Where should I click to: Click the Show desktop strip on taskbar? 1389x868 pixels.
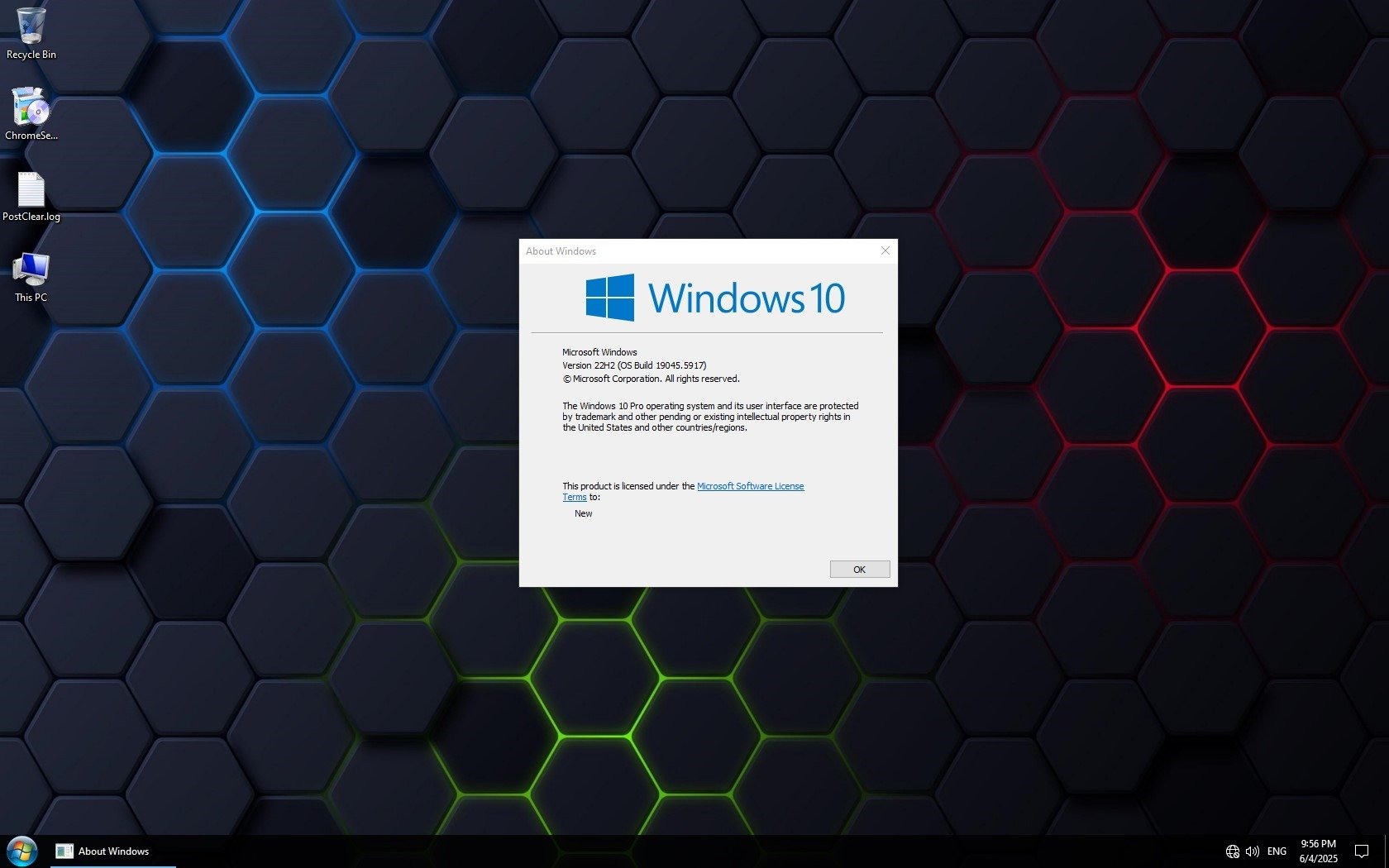click(x=1387, y=851)
